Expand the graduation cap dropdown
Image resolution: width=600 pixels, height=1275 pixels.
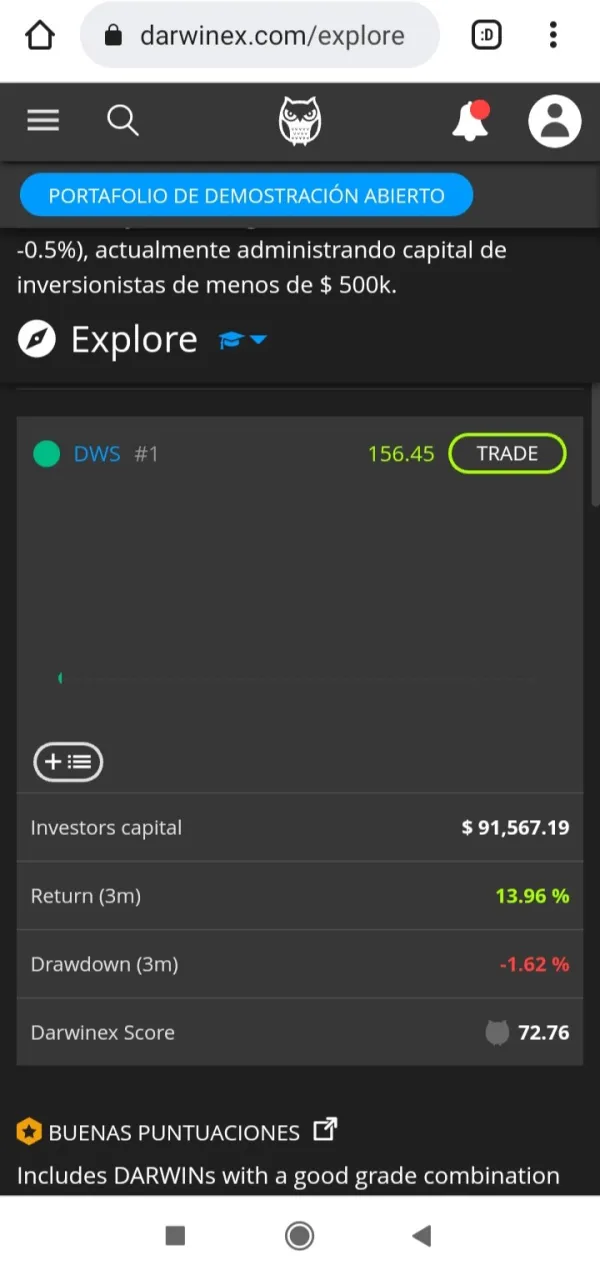243,340
